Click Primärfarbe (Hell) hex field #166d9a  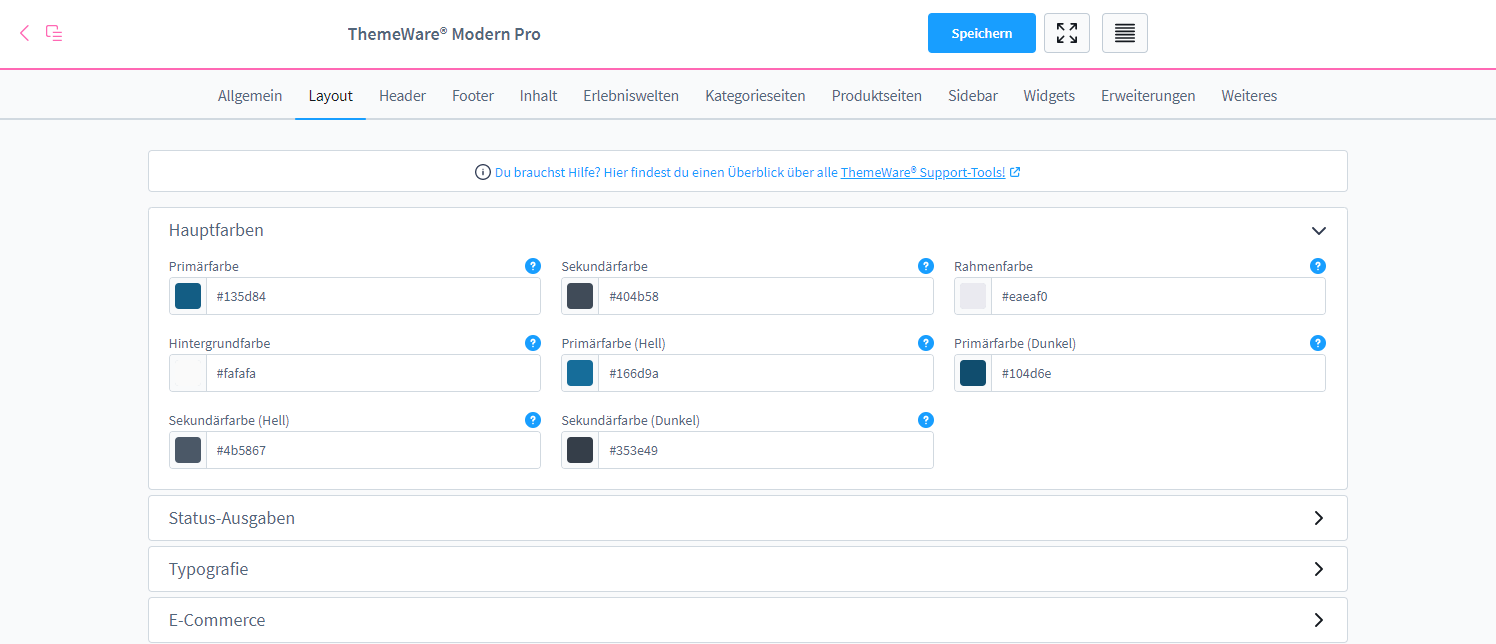point(766,373)
